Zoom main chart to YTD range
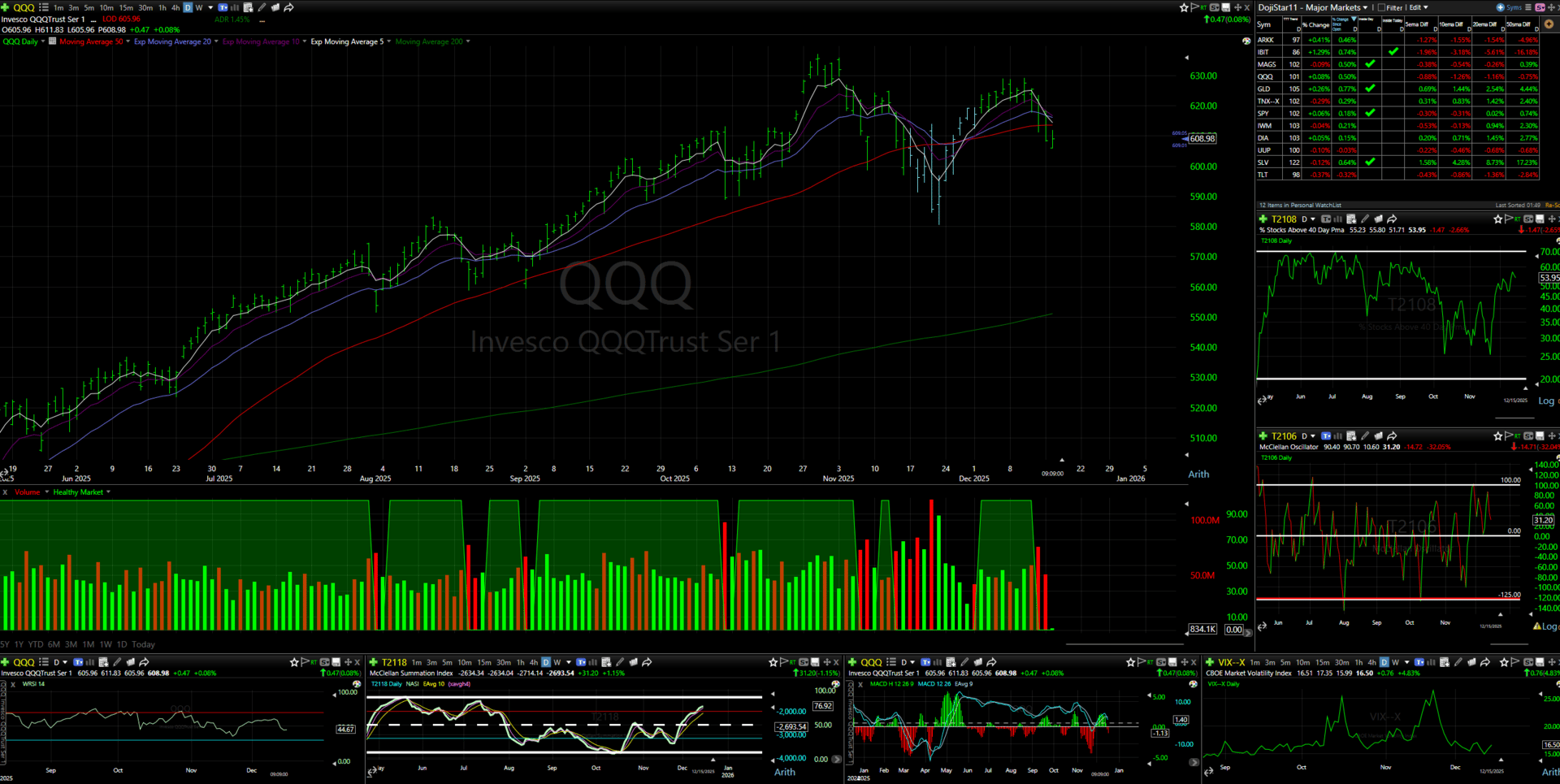The image size is (1560, 784). [x=36, y=644]
